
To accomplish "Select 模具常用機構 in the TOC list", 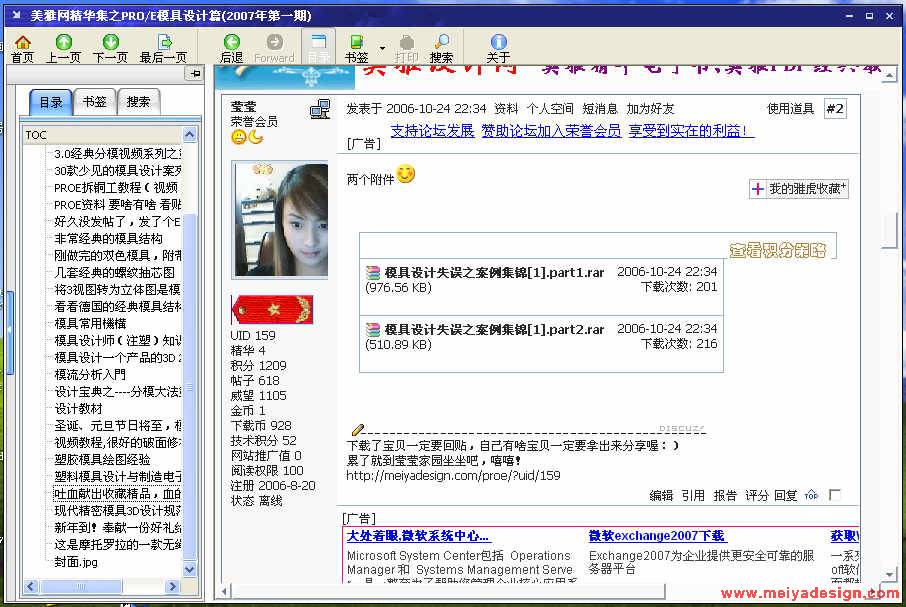I will click(x=90, y=323).
